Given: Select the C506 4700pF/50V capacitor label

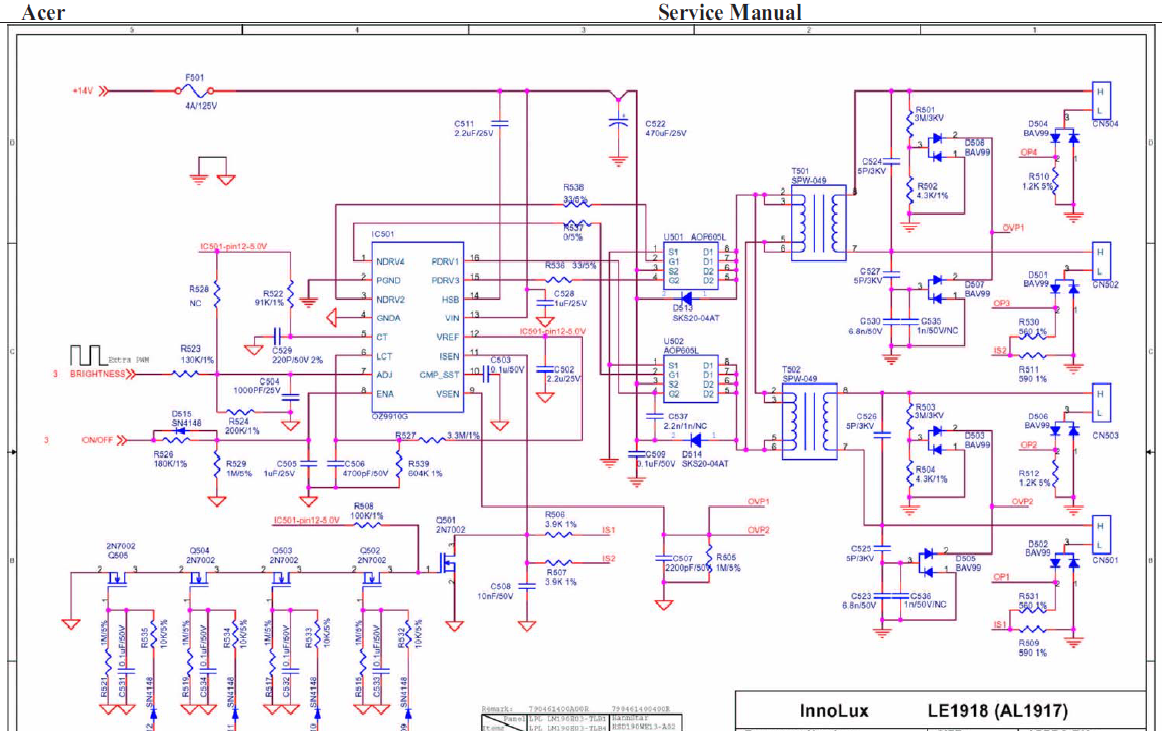Looking at the screenshot, I should 365,468.
